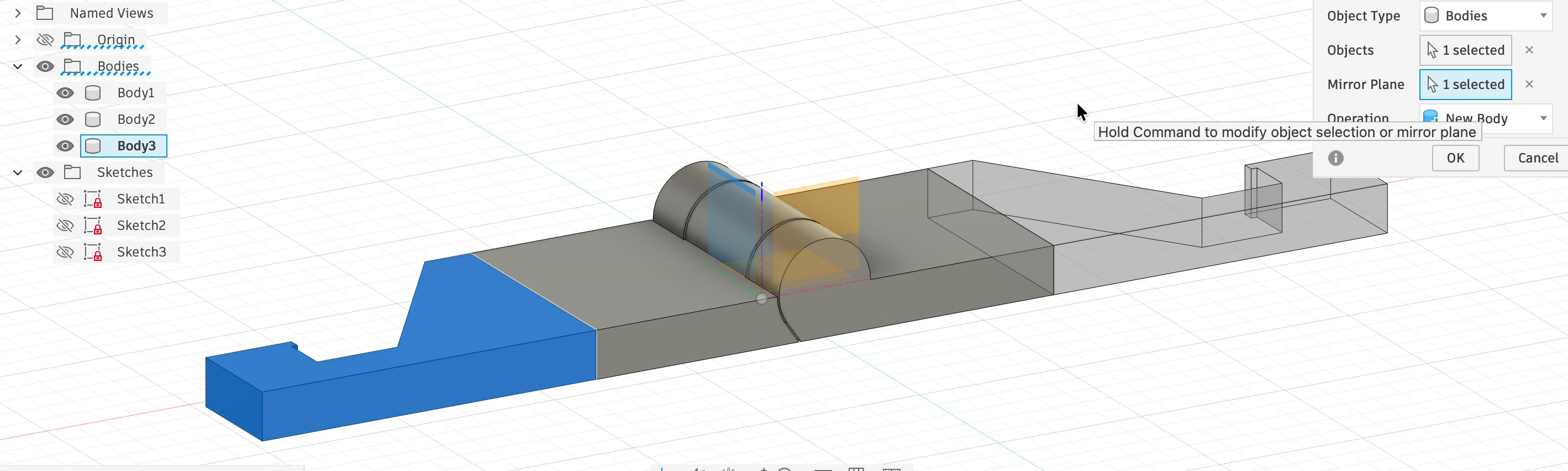
Task: Select Sketch3 in the browser tree
Action: pyautogui.click(x=141, y=252)
